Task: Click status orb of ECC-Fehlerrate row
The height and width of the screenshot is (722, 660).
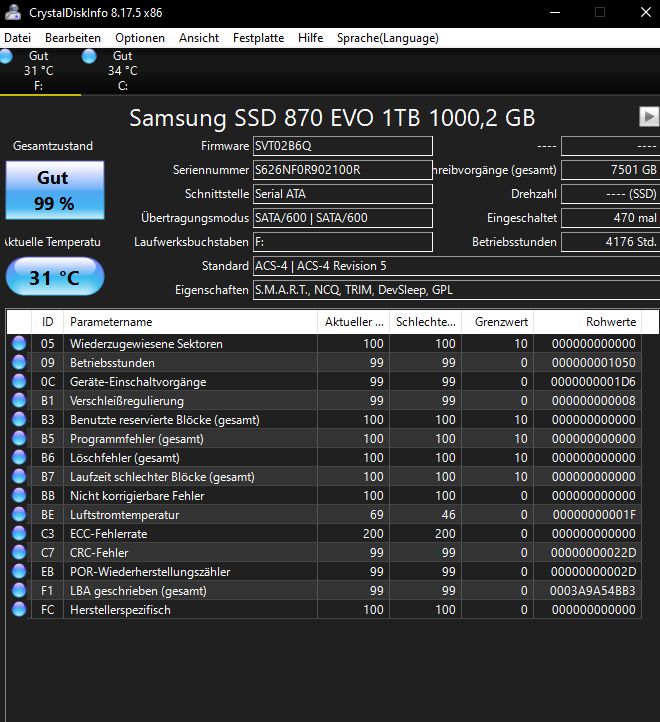Action: coord(19,534)
